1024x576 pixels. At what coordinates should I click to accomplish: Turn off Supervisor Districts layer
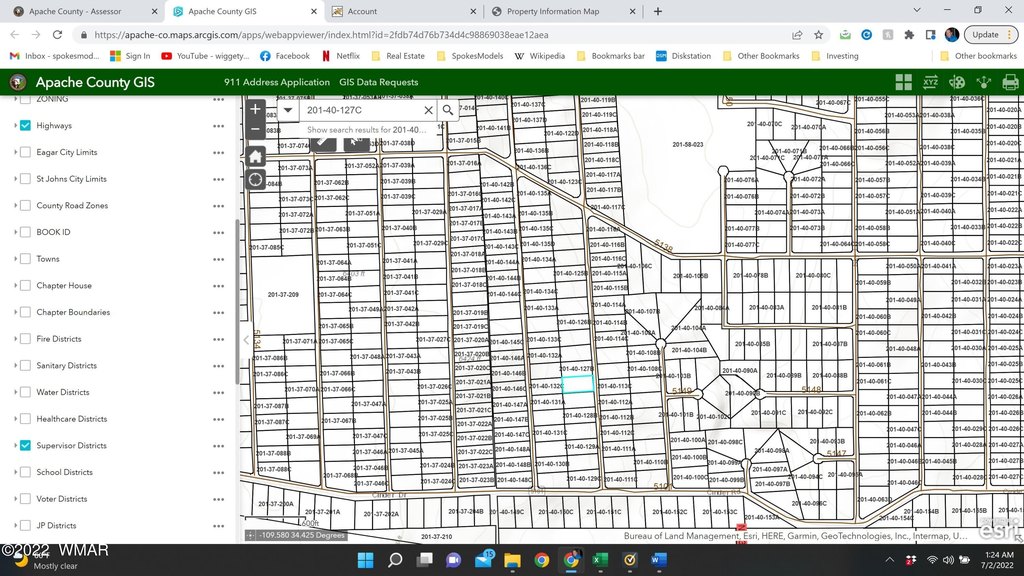(x=26, y=446)
